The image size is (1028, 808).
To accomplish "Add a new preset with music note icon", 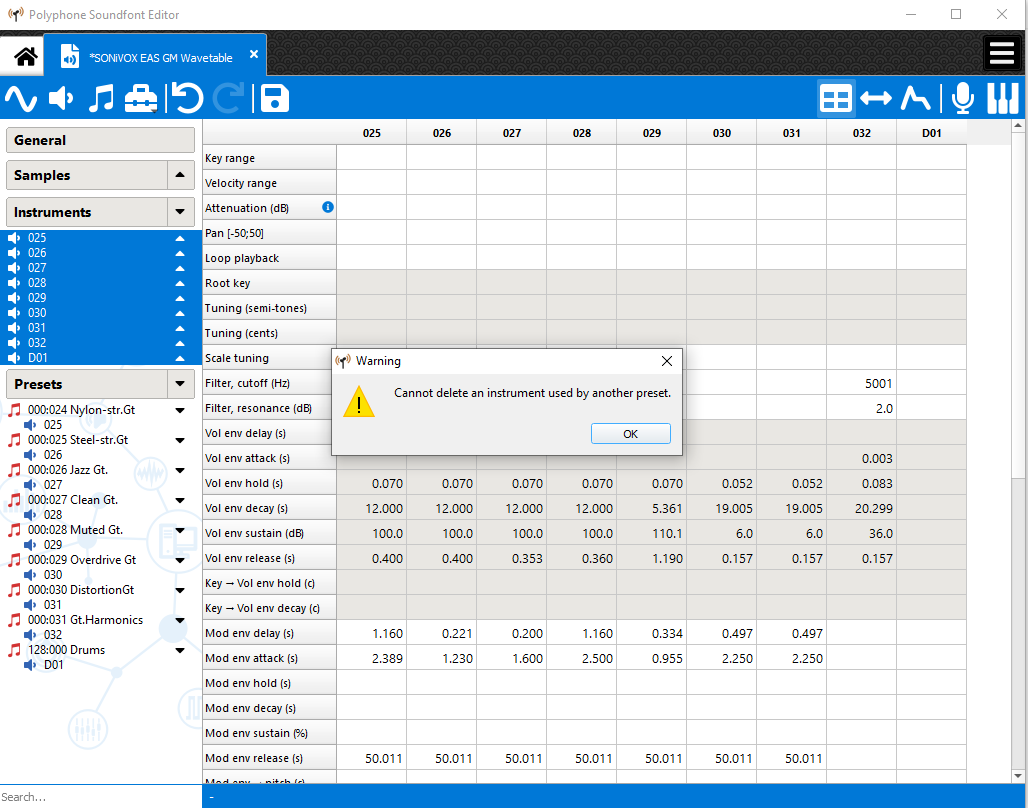I will point(101,98).
